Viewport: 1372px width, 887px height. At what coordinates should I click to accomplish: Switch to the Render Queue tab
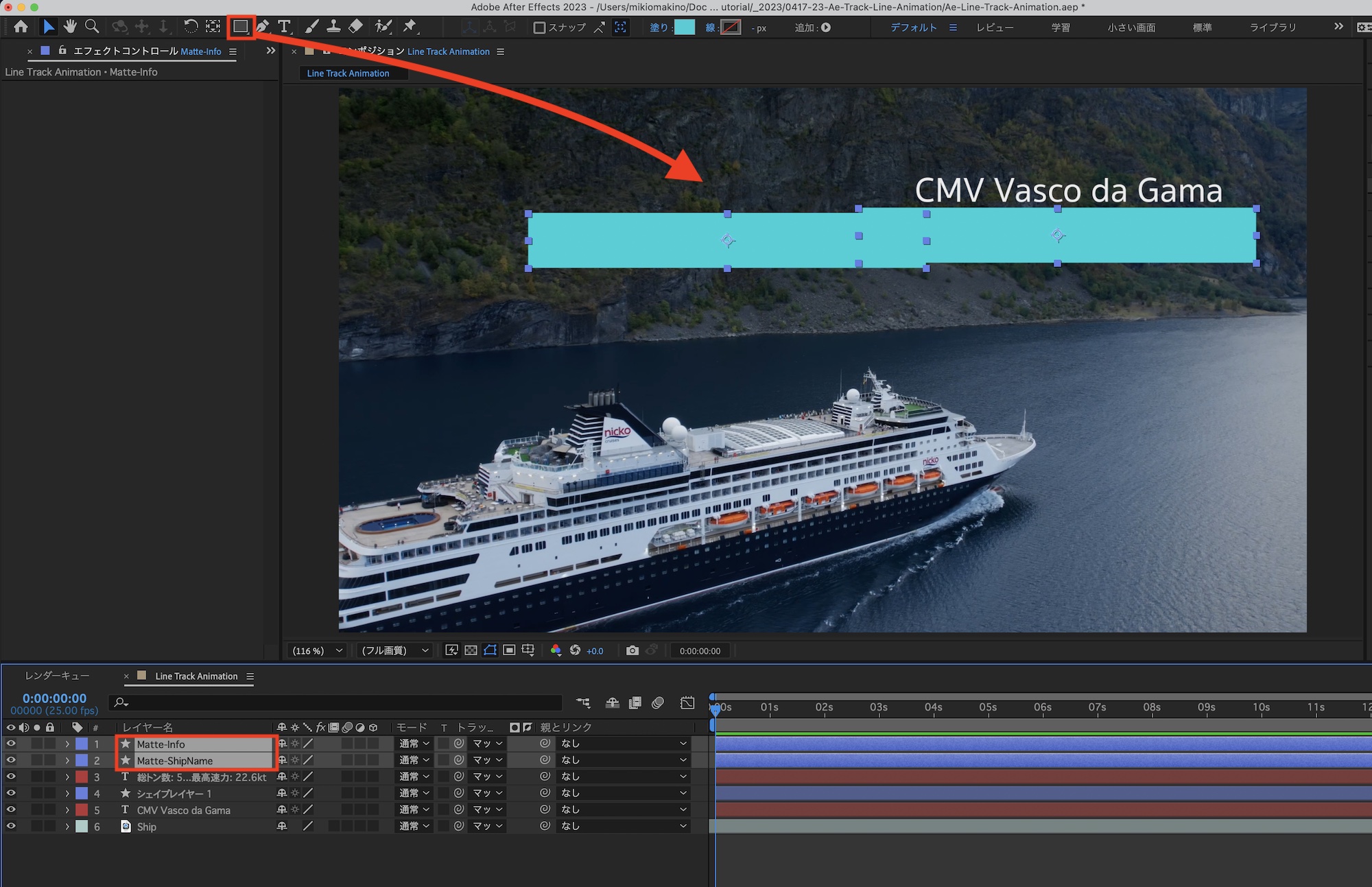tap(57, 676)
